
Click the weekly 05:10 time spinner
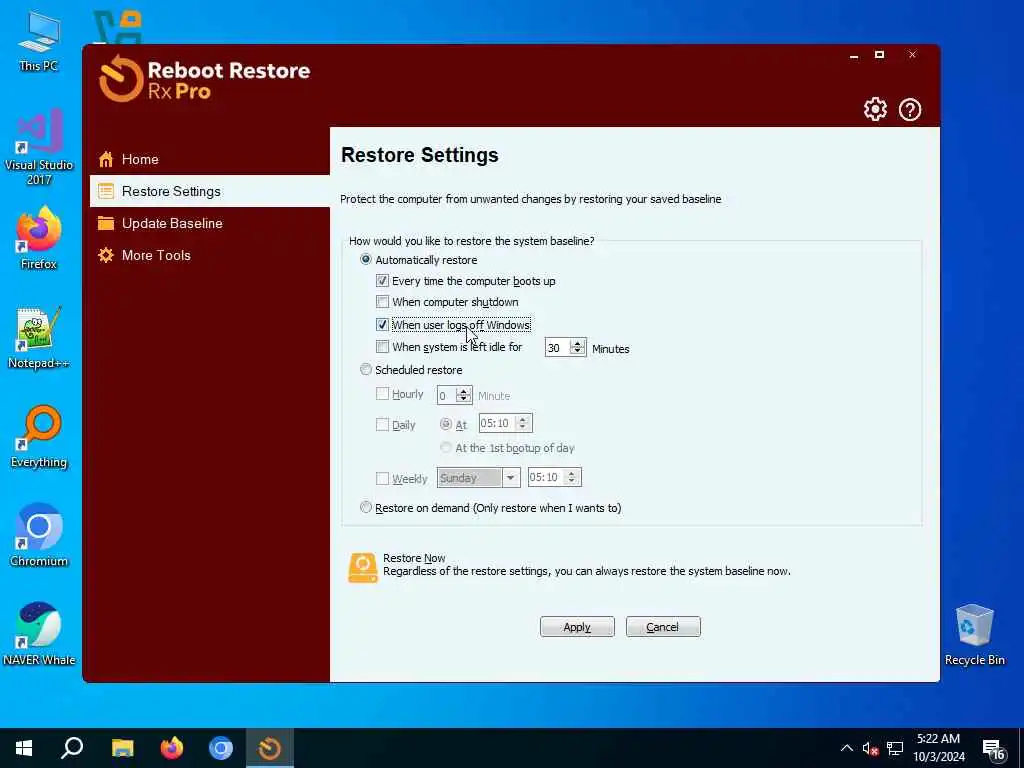571,477
